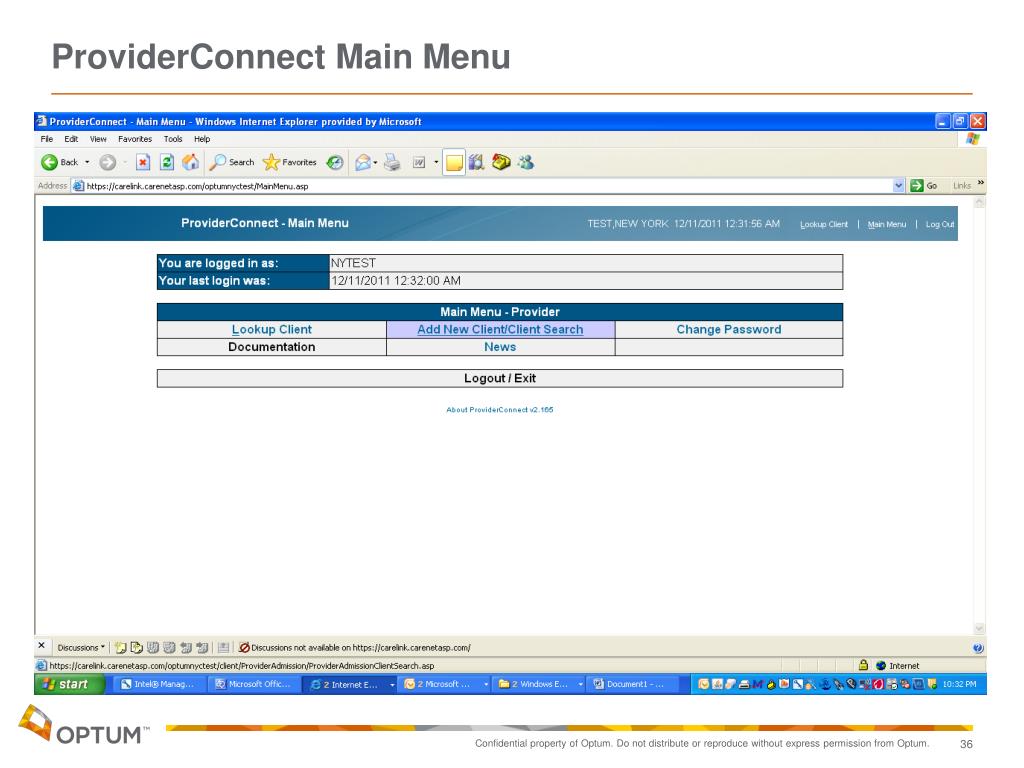Click the Log Out header link
Image resolution: width=1024 pixels, height=768 pixels.
point(940,224)
